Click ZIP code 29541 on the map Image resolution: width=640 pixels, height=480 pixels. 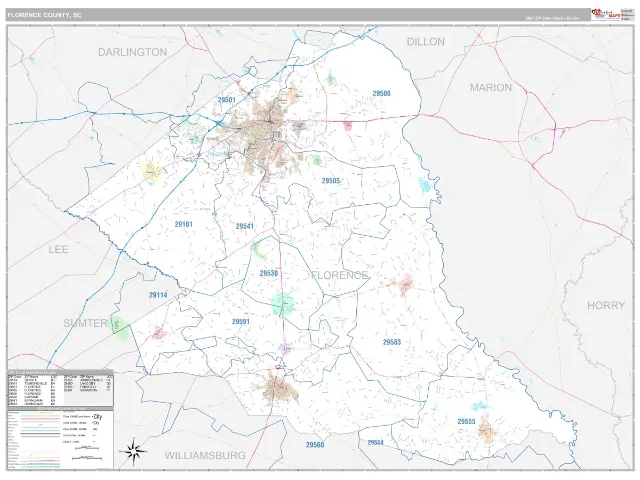coord(244,226)
